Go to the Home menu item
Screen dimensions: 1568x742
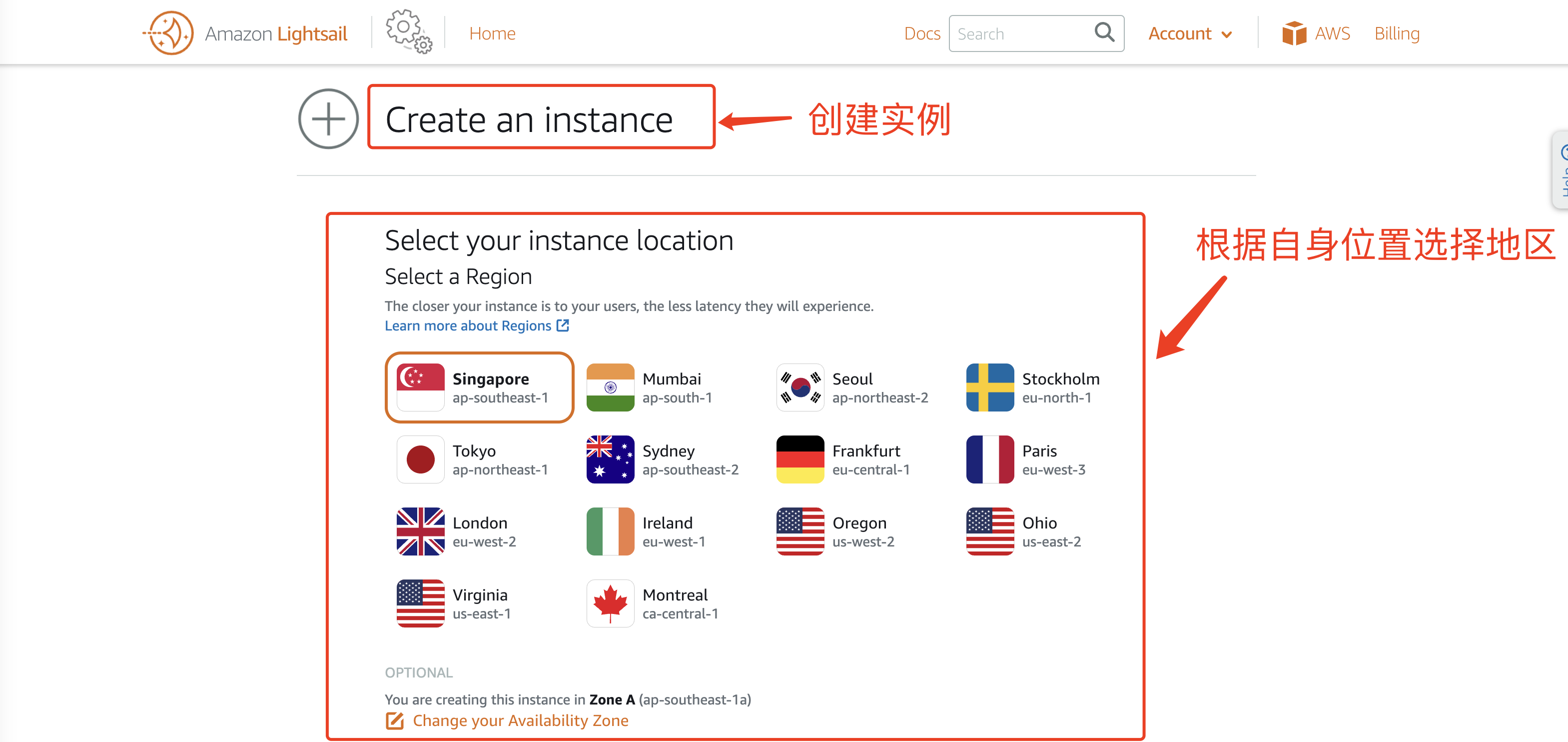coord(492,33)
